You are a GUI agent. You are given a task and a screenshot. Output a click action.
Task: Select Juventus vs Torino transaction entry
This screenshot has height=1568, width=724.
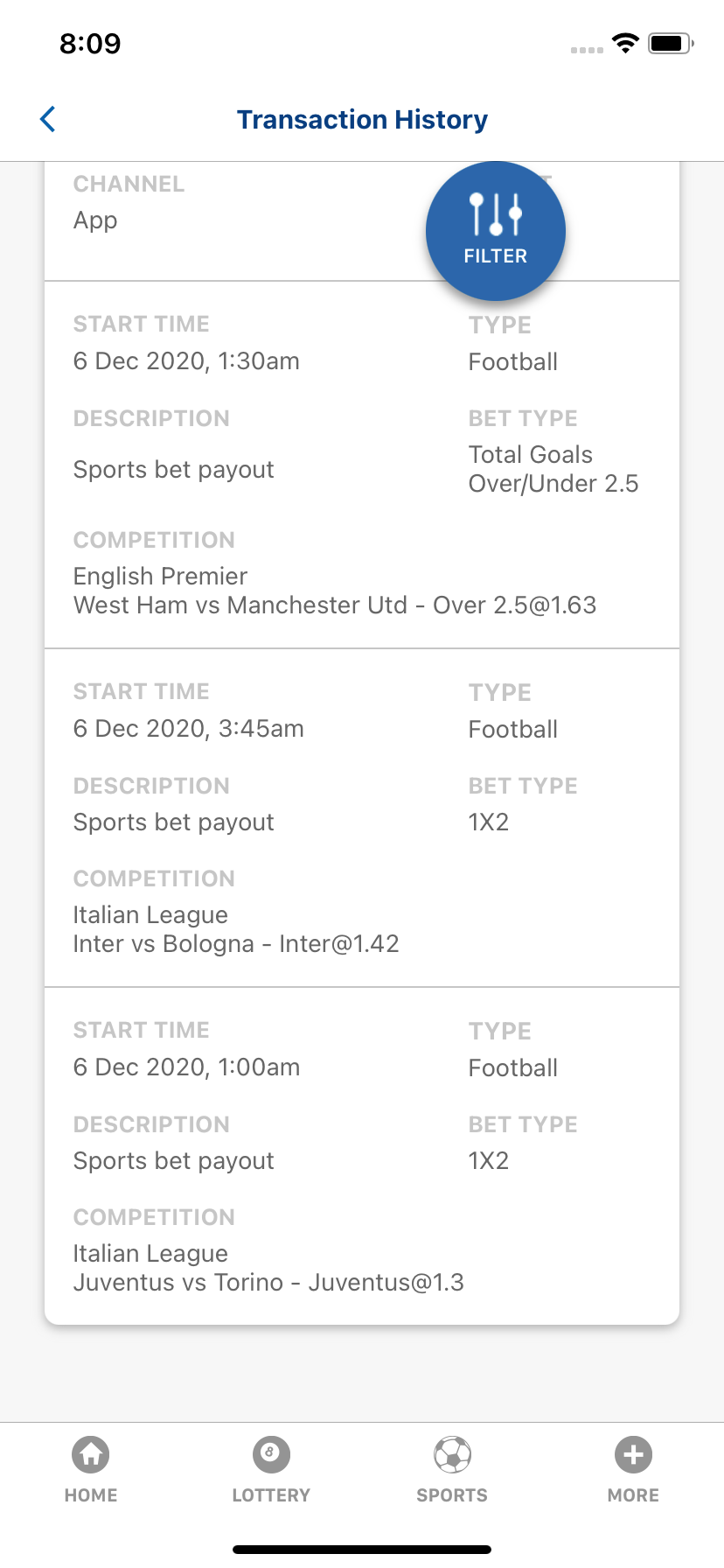click(x=268, y=1282)
